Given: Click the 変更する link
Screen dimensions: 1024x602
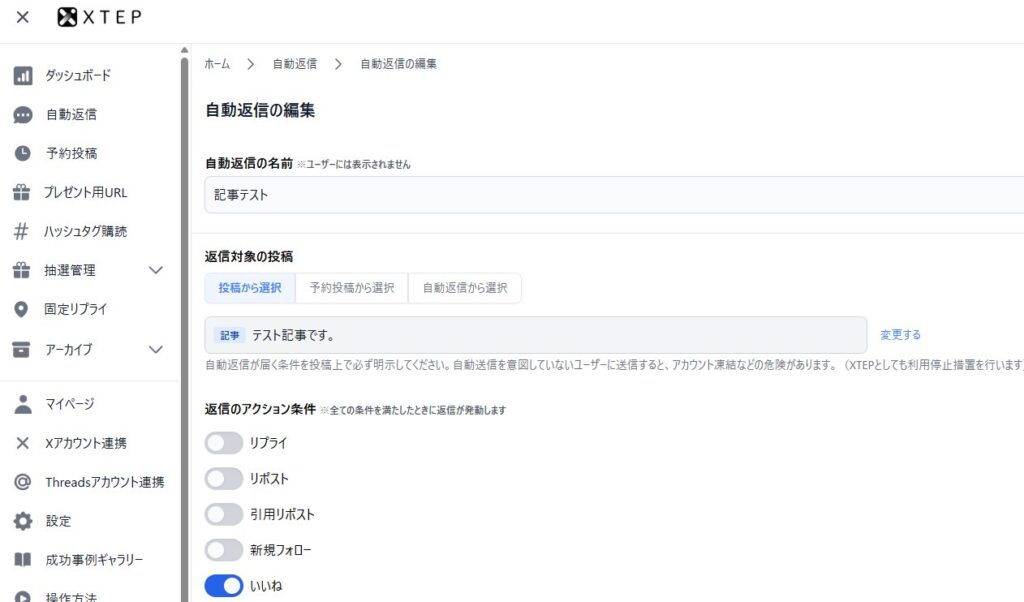Looking at the screenshot, I should point(900,335).
